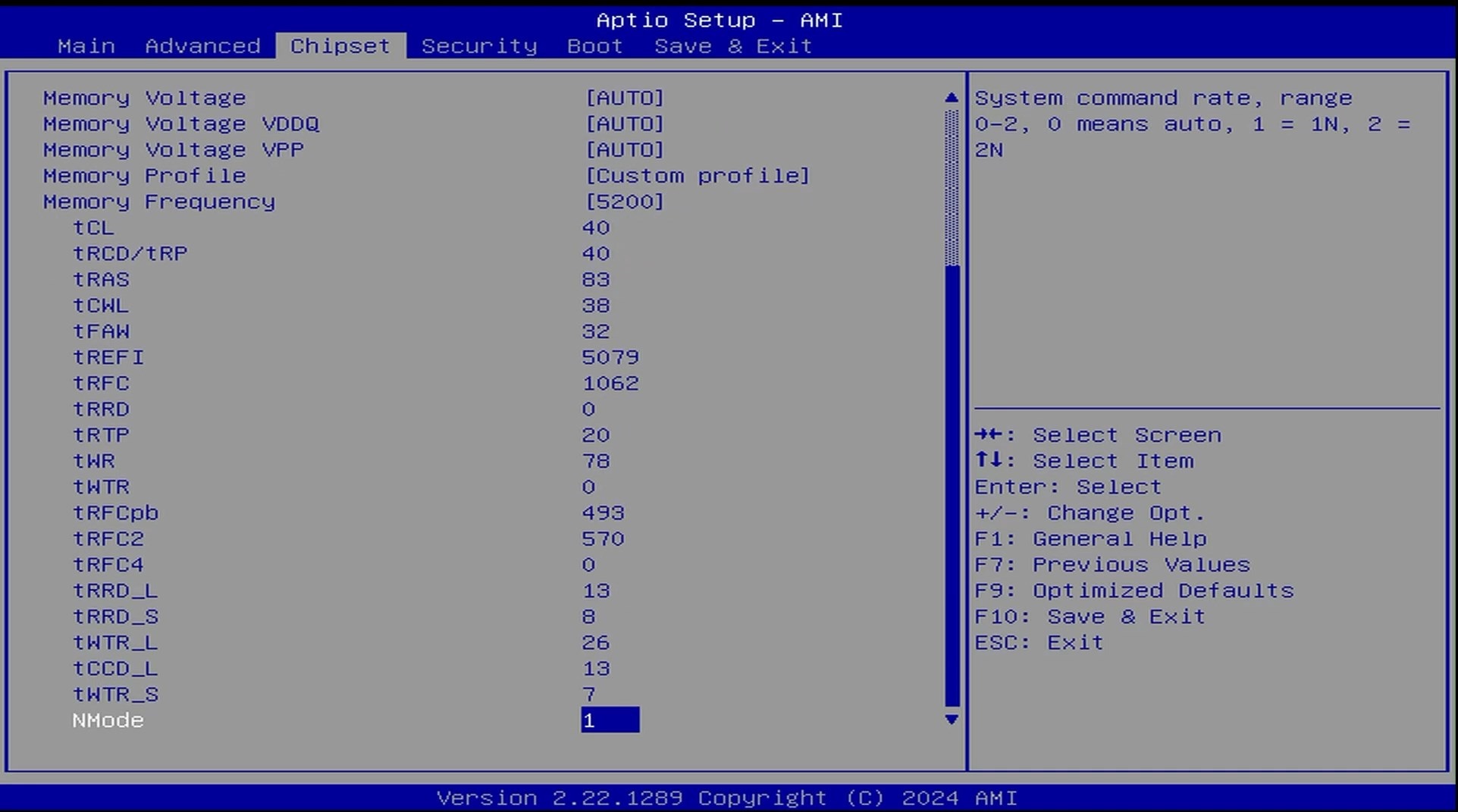Click the scroll up arrow icon
The image size is (1458, 812).
(952, 98)
